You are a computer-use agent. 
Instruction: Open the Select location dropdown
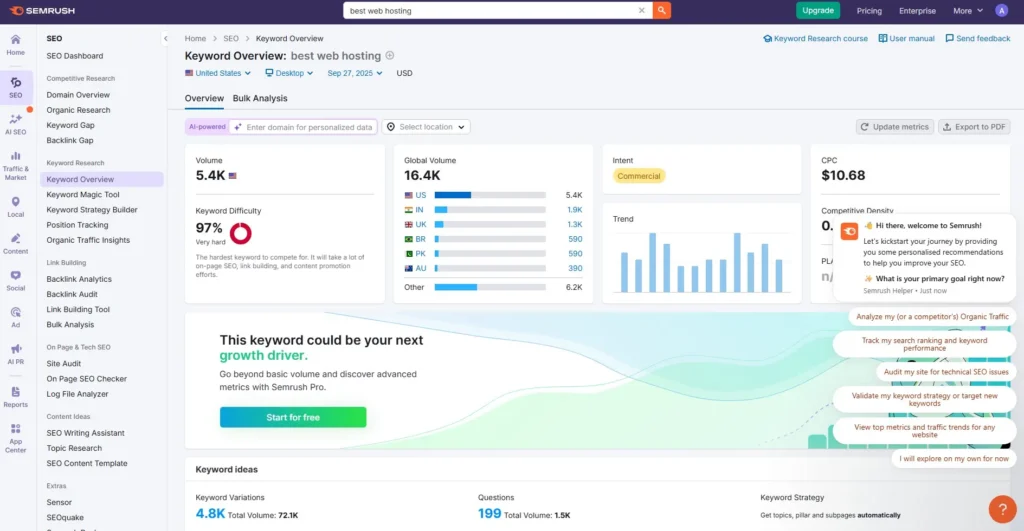426,127
